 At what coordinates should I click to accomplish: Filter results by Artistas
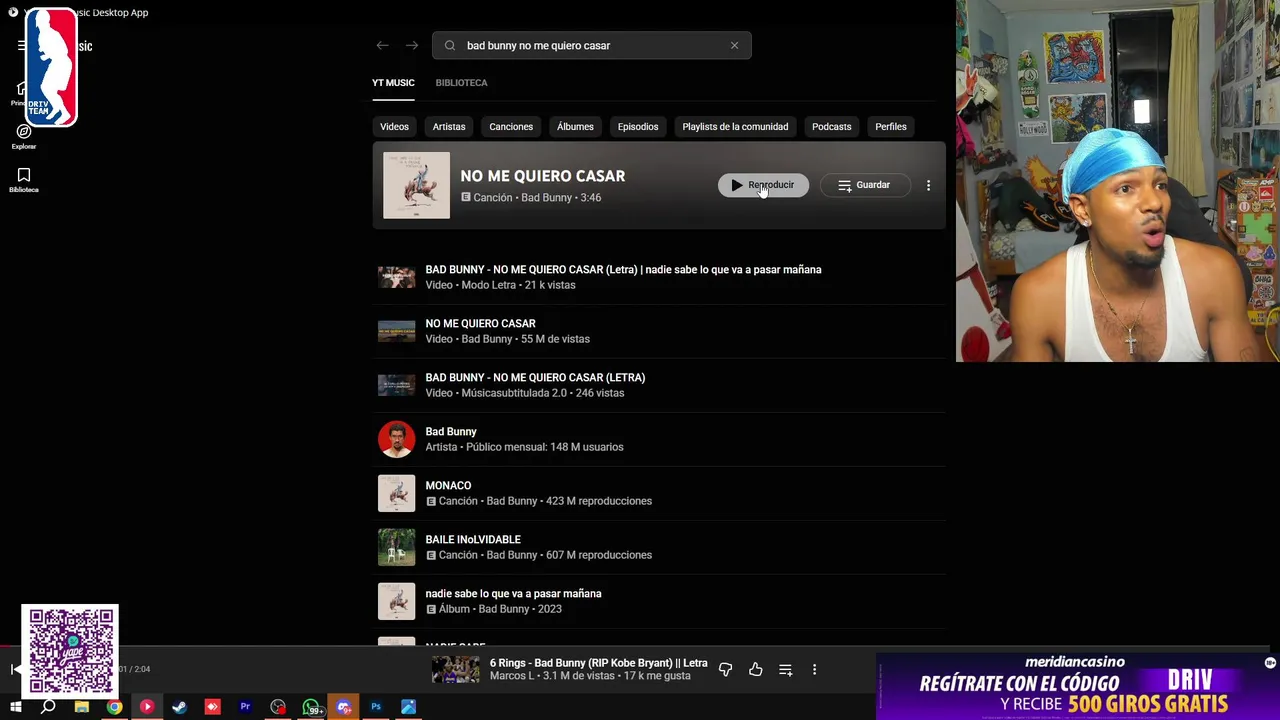tap(449, 127)
